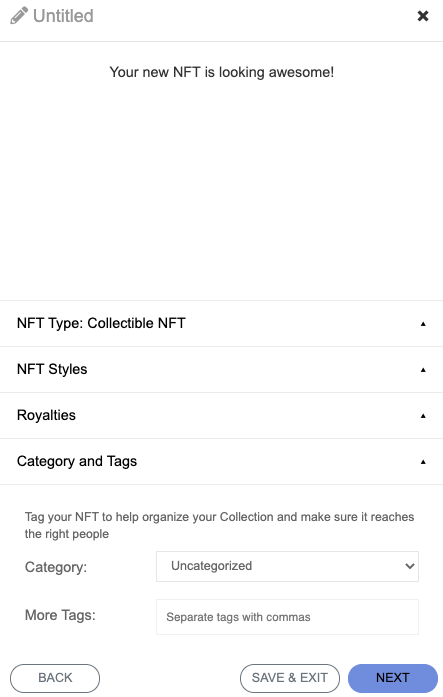Screen dimensions: 443x697
Task: Open the Category dropdown showing Uncategorized
Action: [287, 566]
